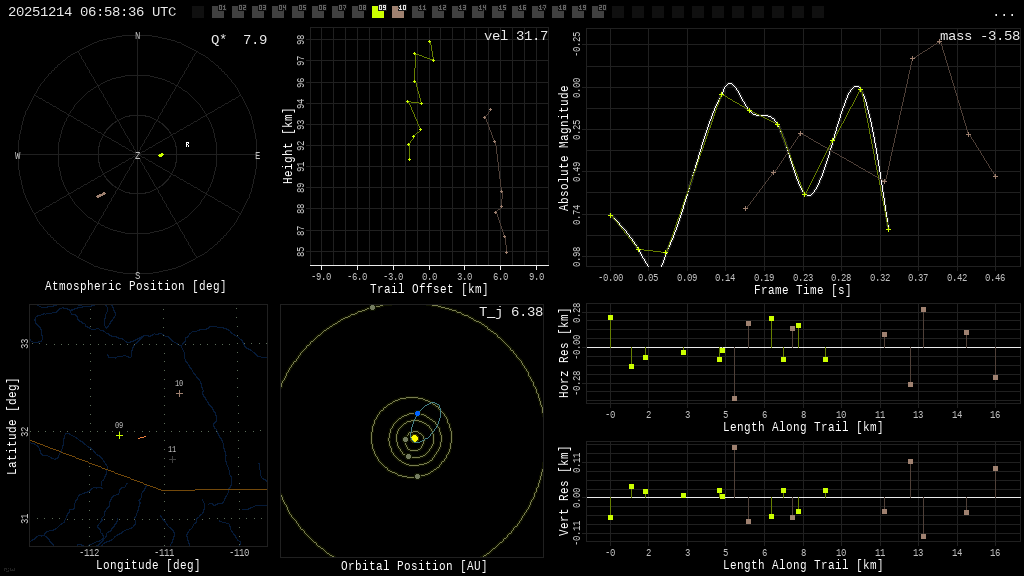Screen dimensions: 1024x576
Task: Click the station 09 cross marker on map
Action: click(119, 435)
